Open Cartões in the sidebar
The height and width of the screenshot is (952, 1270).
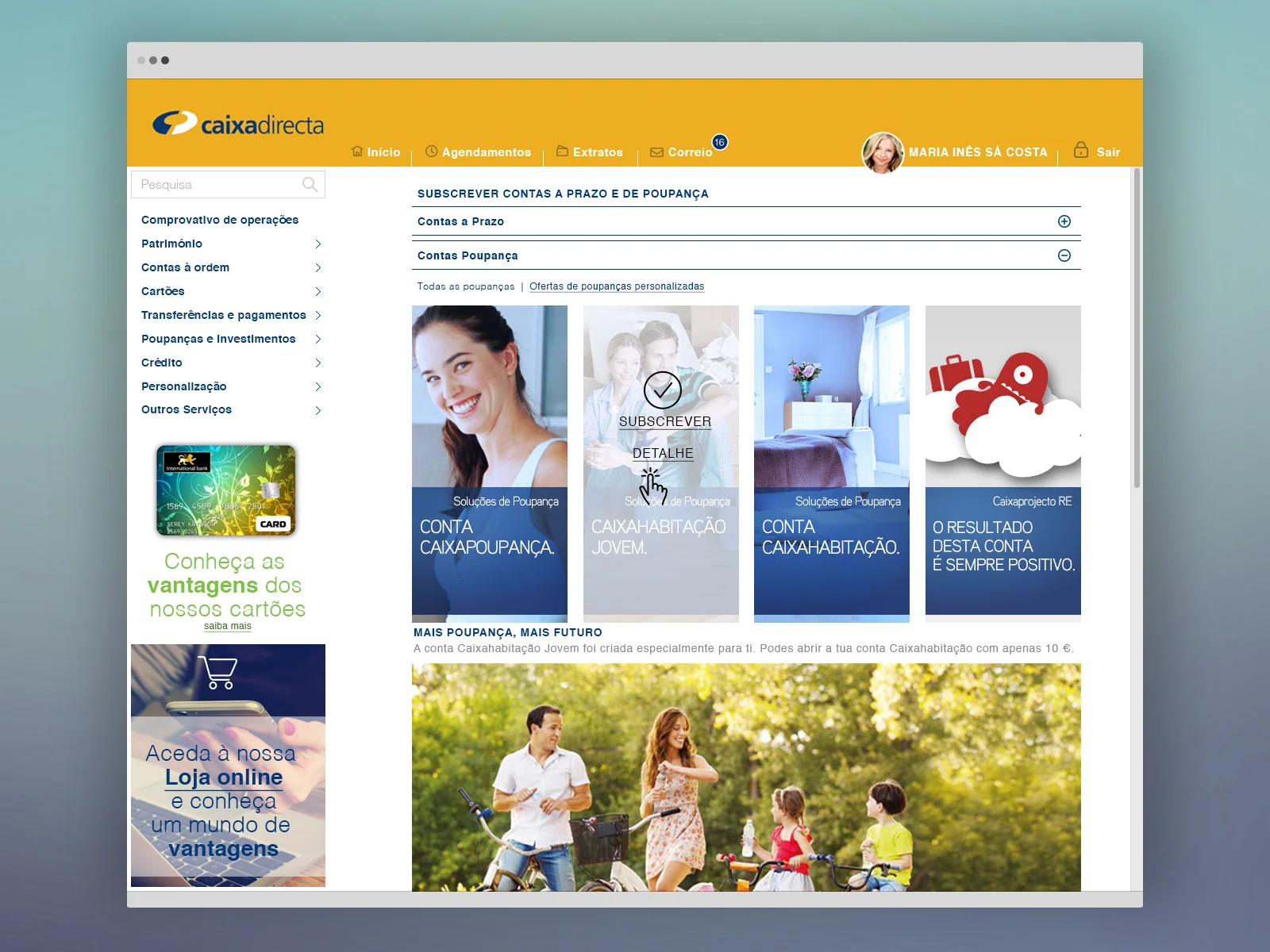pyautogui.click(x=163, y=291)
